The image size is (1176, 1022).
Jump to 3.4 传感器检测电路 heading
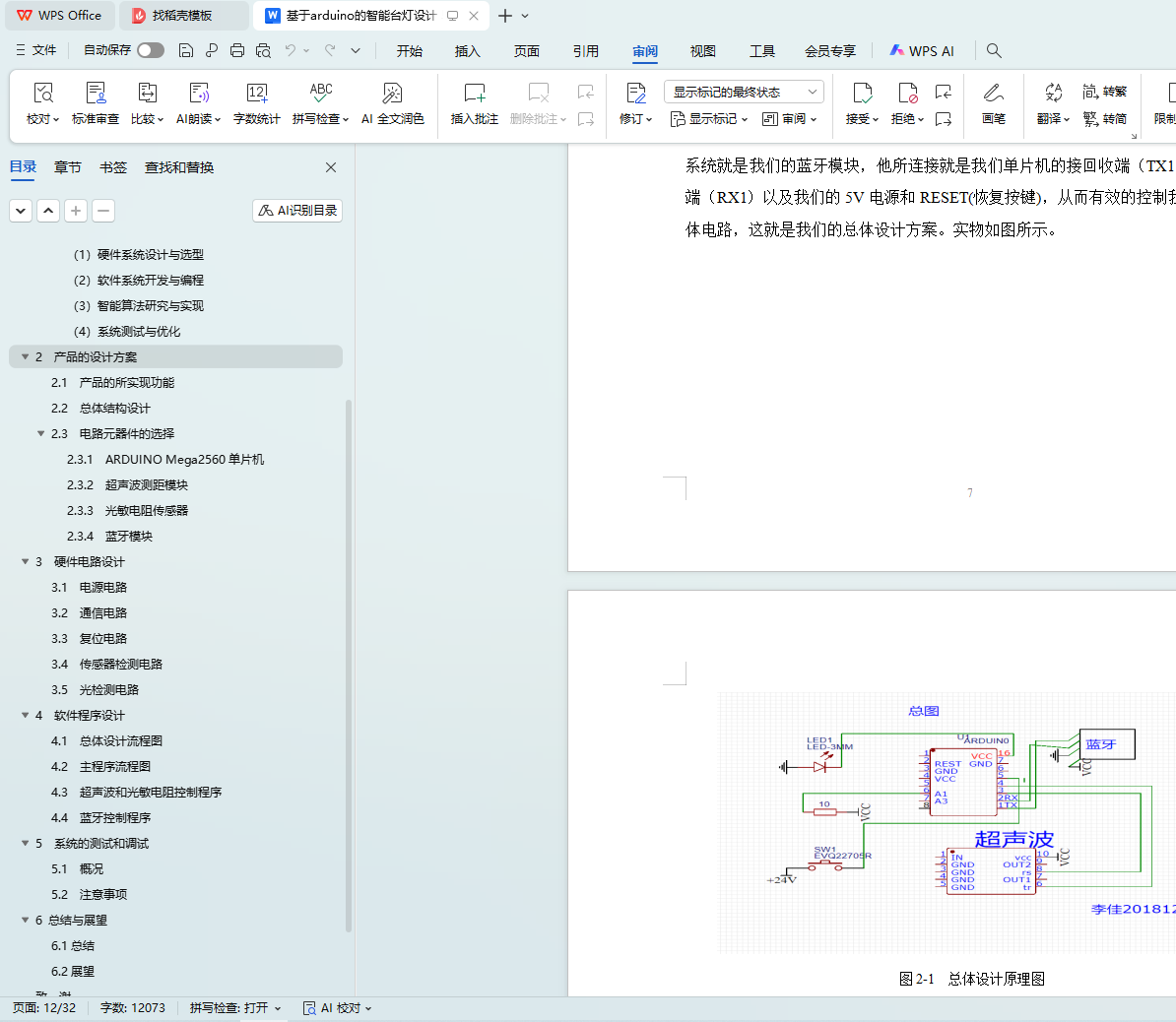click(x=120, y=664)
